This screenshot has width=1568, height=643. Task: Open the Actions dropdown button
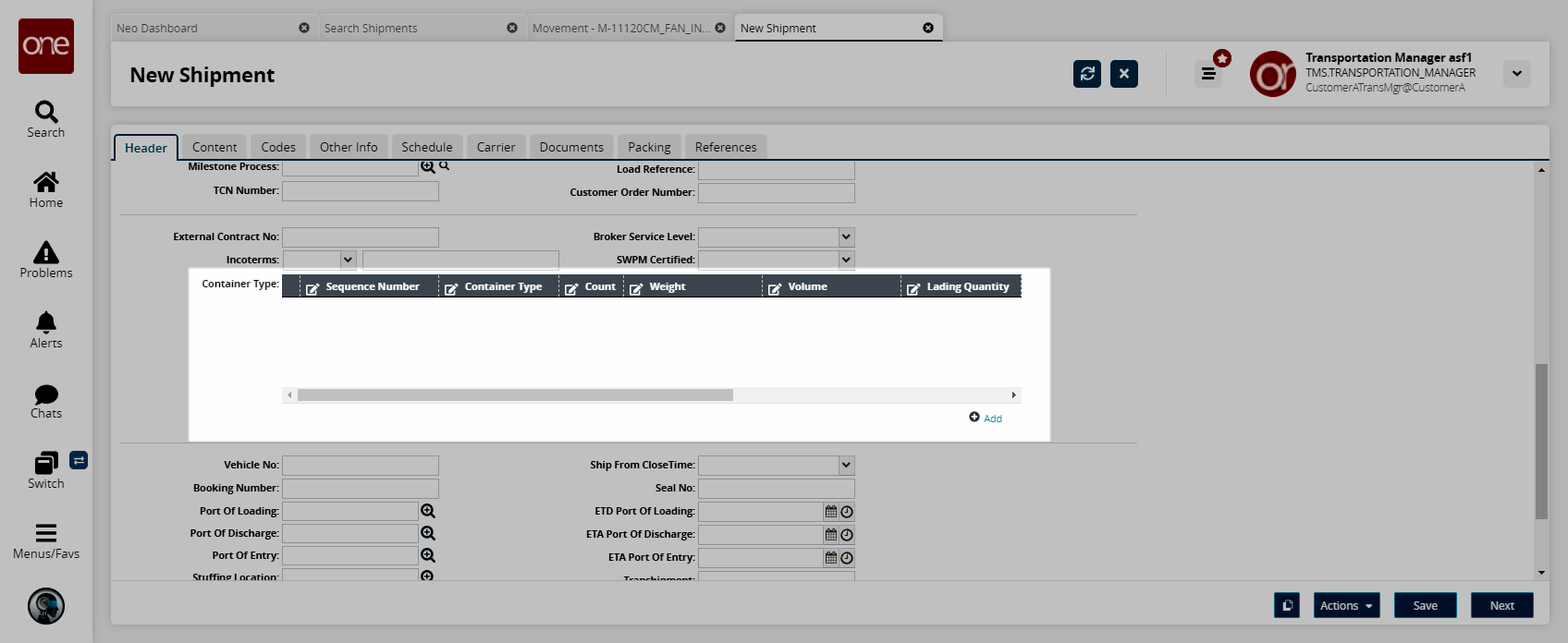(x=1346, y=606)
